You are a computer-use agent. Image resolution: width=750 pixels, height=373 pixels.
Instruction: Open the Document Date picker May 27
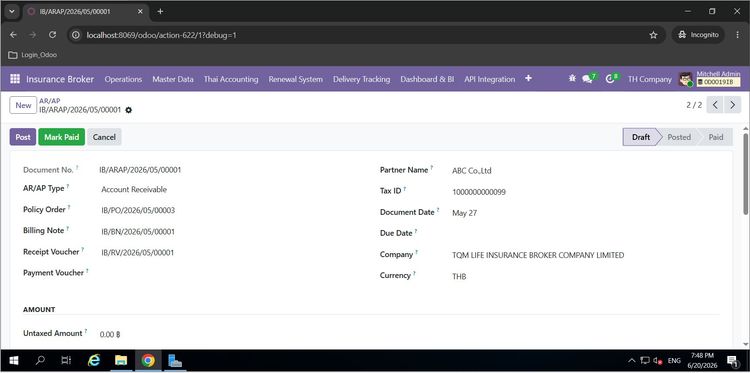click(x=585, y=213)
